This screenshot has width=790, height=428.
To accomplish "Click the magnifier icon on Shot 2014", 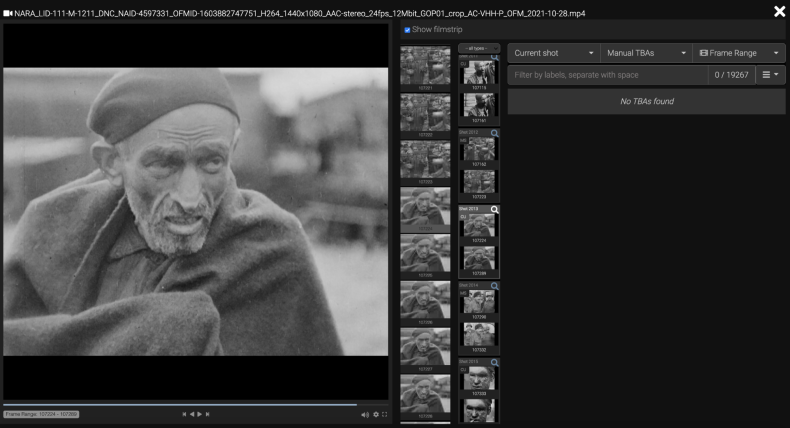I will click(495, 286).
